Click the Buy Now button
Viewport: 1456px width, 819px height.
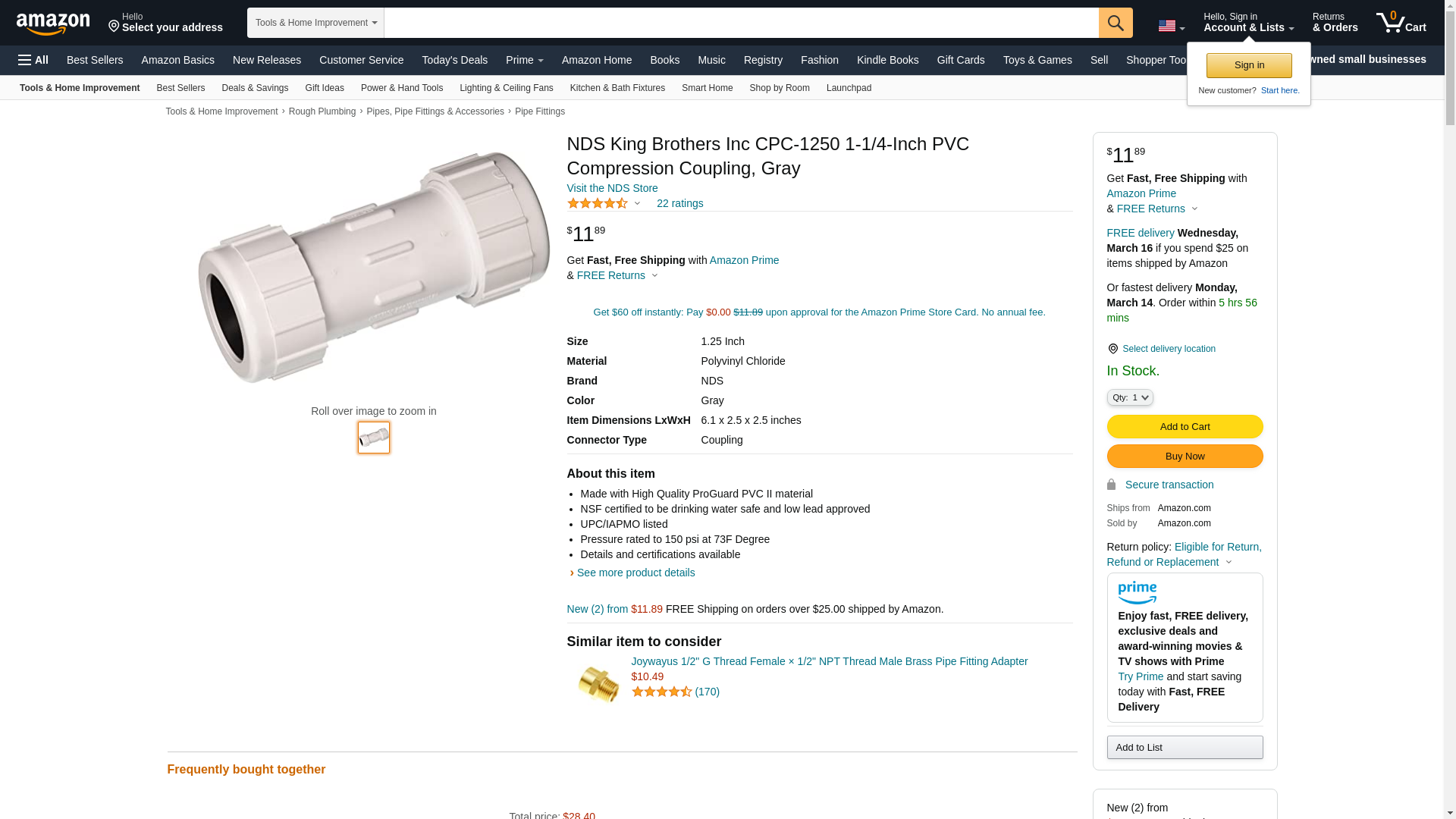[x=1185, y=456]
